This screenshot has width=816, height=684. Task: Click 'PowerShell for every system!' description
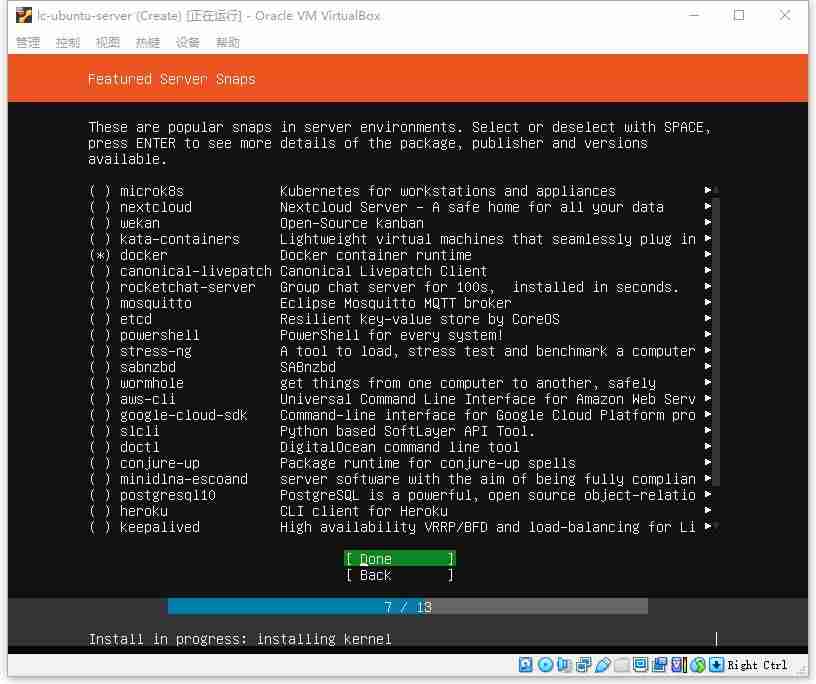(x=391, y=335)
